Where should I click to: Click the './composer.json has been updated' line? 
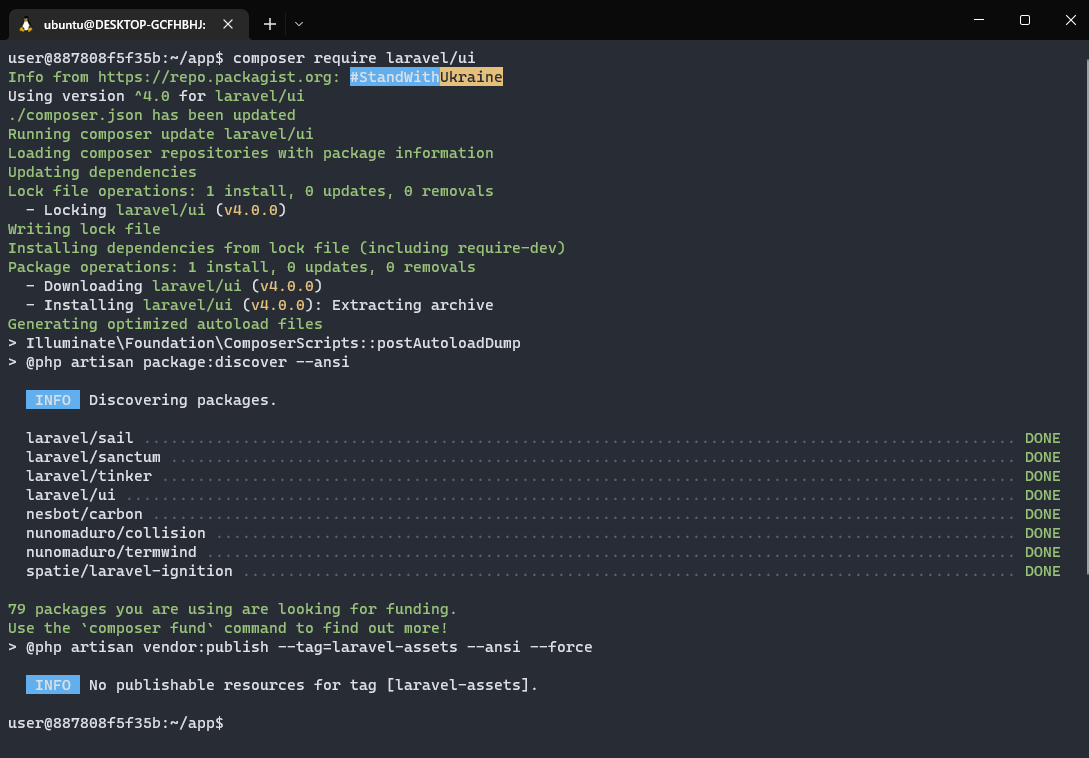coord(151,115)
